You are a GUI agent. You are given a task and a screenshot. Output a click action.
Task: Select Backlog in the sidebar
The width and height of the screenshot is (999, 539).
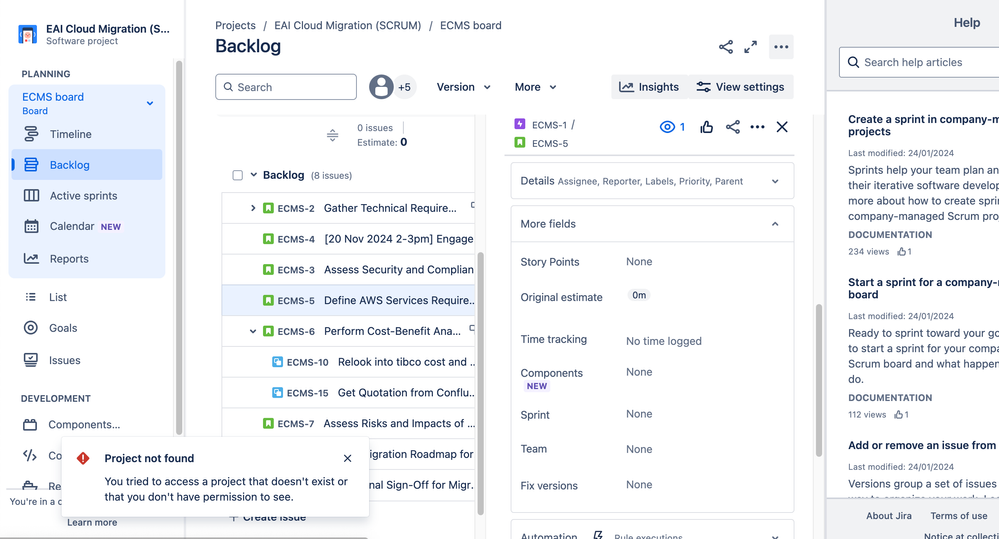pyautogui.click(x=87, y=165)
